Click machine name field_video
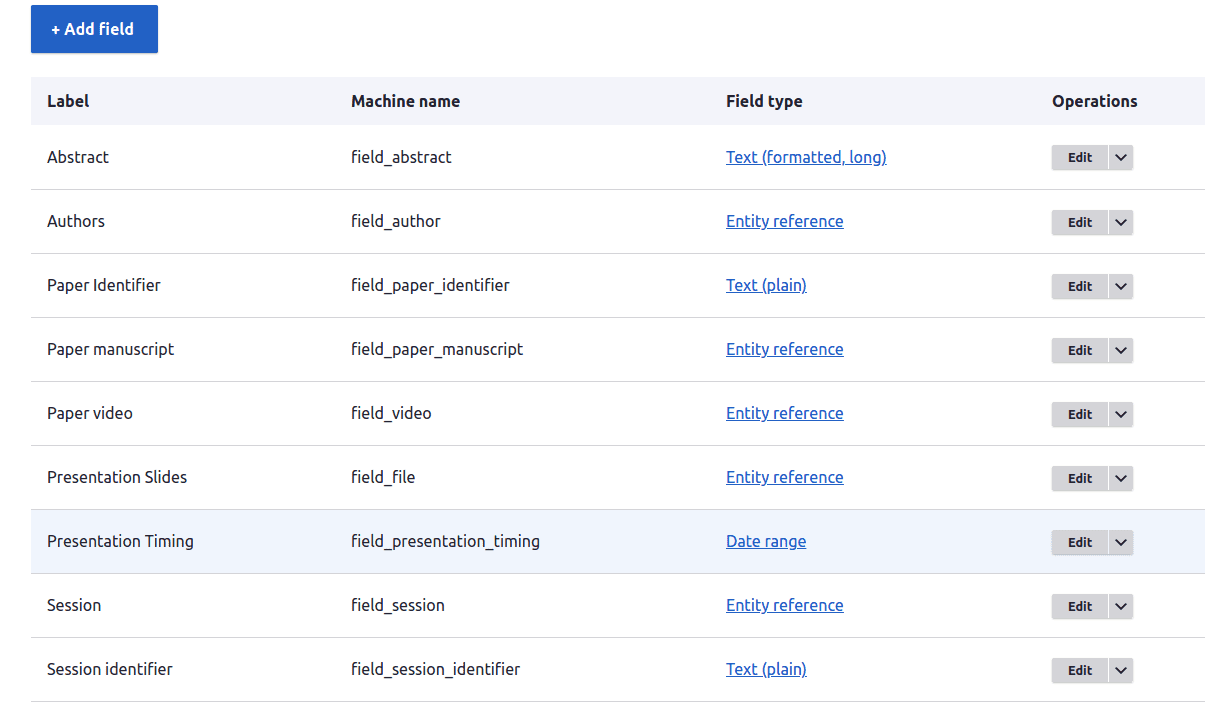Viewport: 1205px width, 726px height. (x=391, y=413)
